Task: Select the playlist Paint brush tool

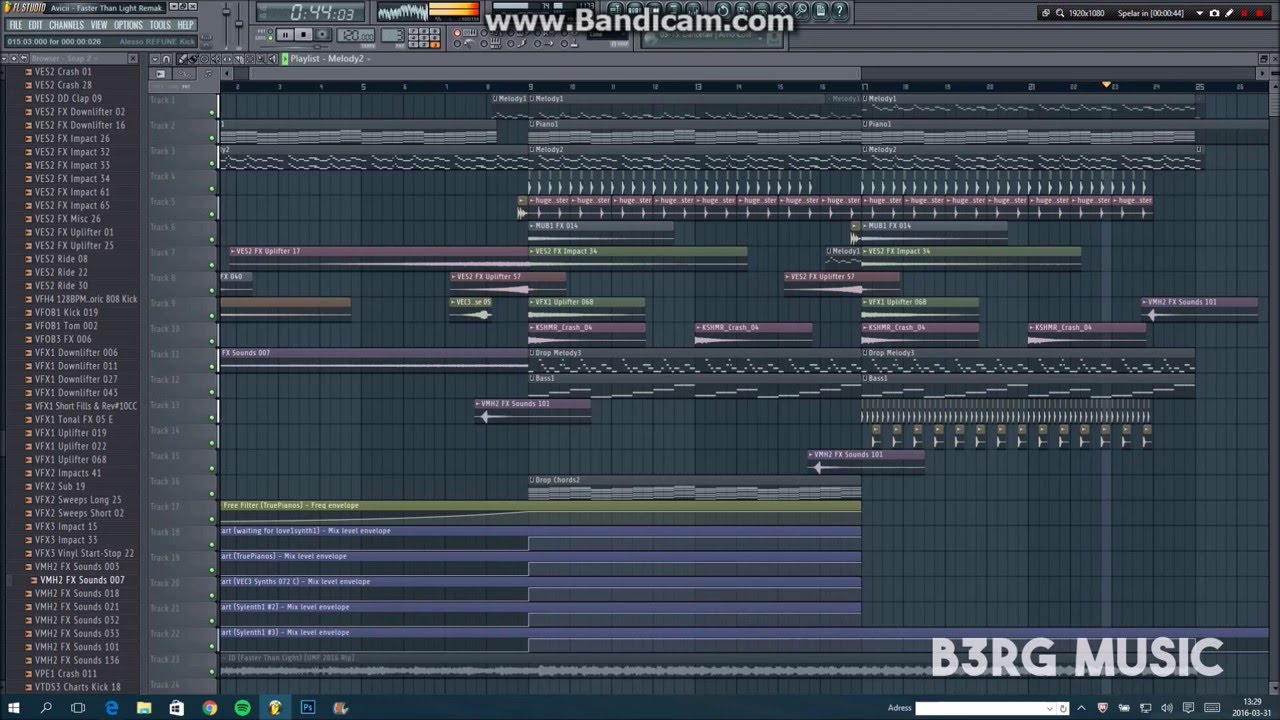Action: point(194,59)
